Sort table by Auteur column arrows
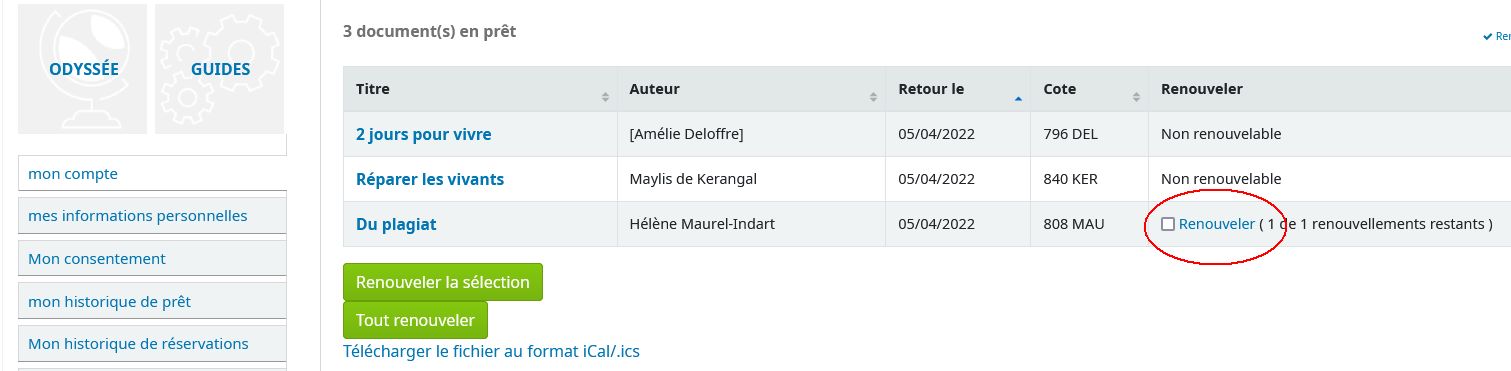Viewport: 1511px width, 371px height. [874, 97]
